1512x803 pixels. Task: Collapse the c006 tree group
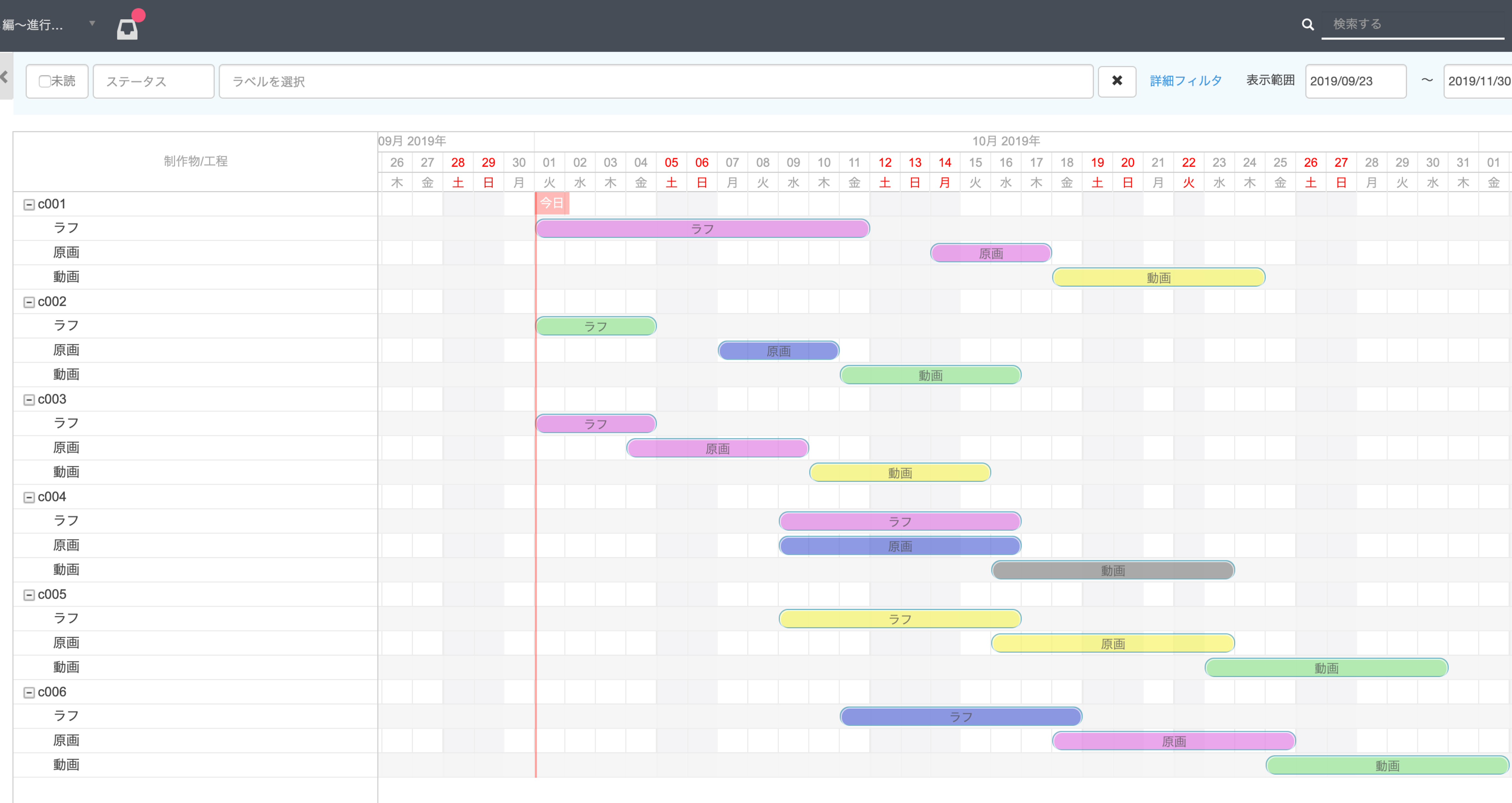click(x=29, y=693)
